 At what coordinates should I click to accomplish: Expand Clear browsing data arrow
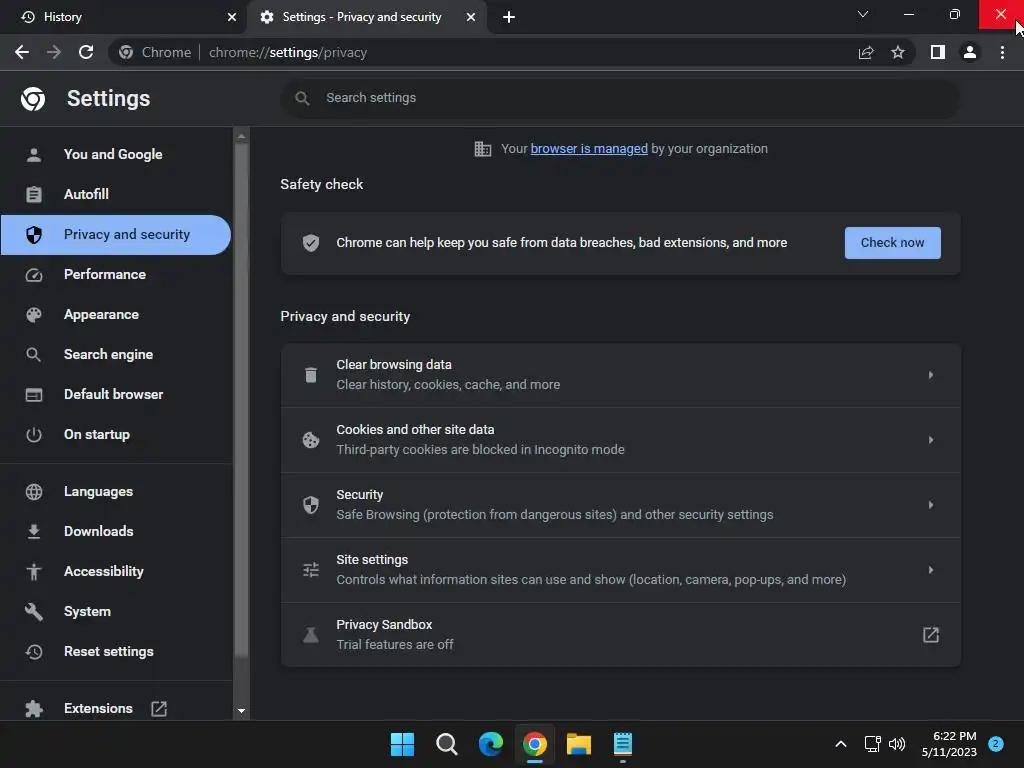point(931,375)
